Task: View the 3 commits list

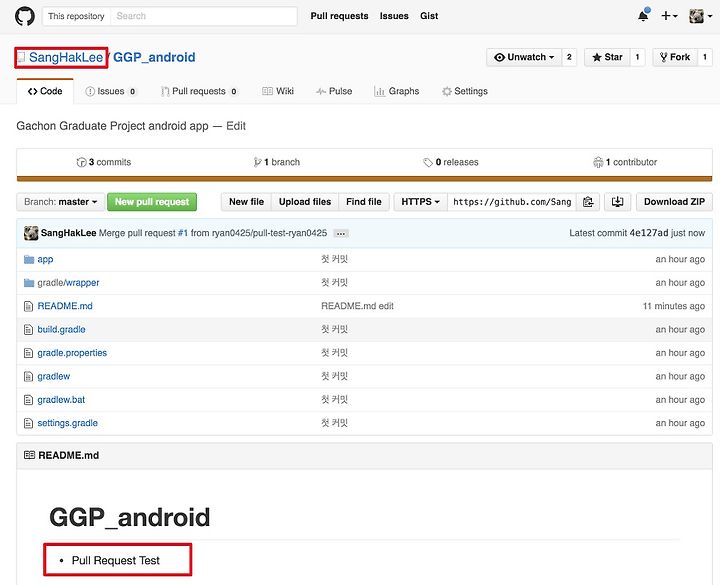Action: coord(104,162)
